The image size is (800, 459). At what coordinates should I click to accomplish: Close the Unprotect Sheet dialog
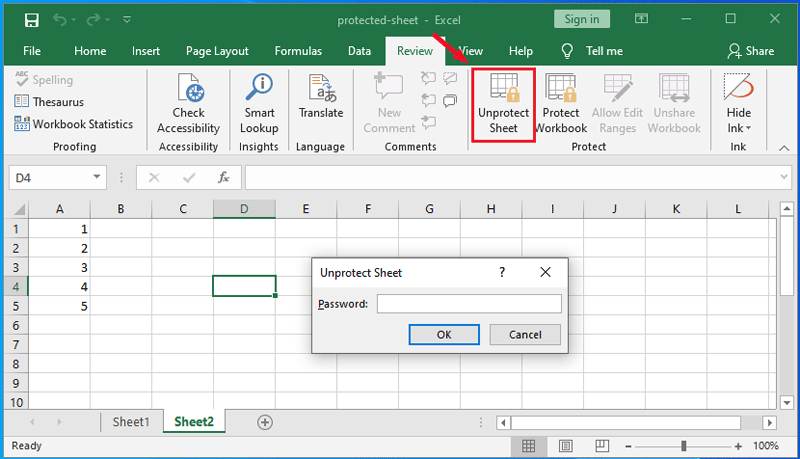(545, 272)
